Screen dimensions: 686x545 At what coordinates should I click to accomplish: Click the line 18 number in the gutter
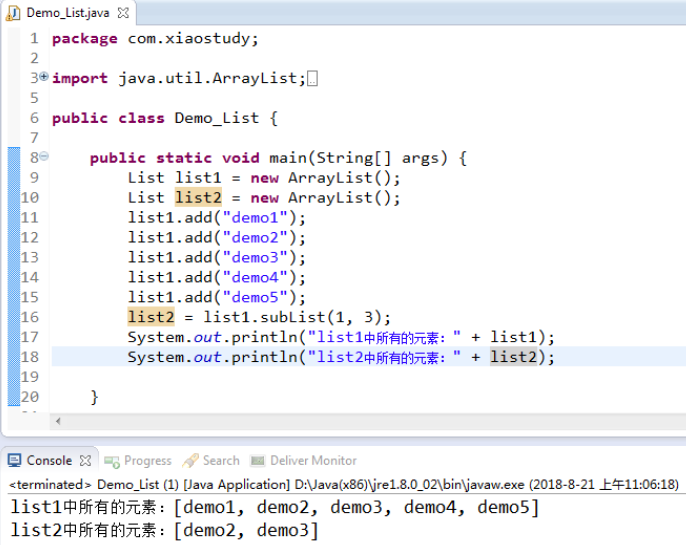coord(29,357)
